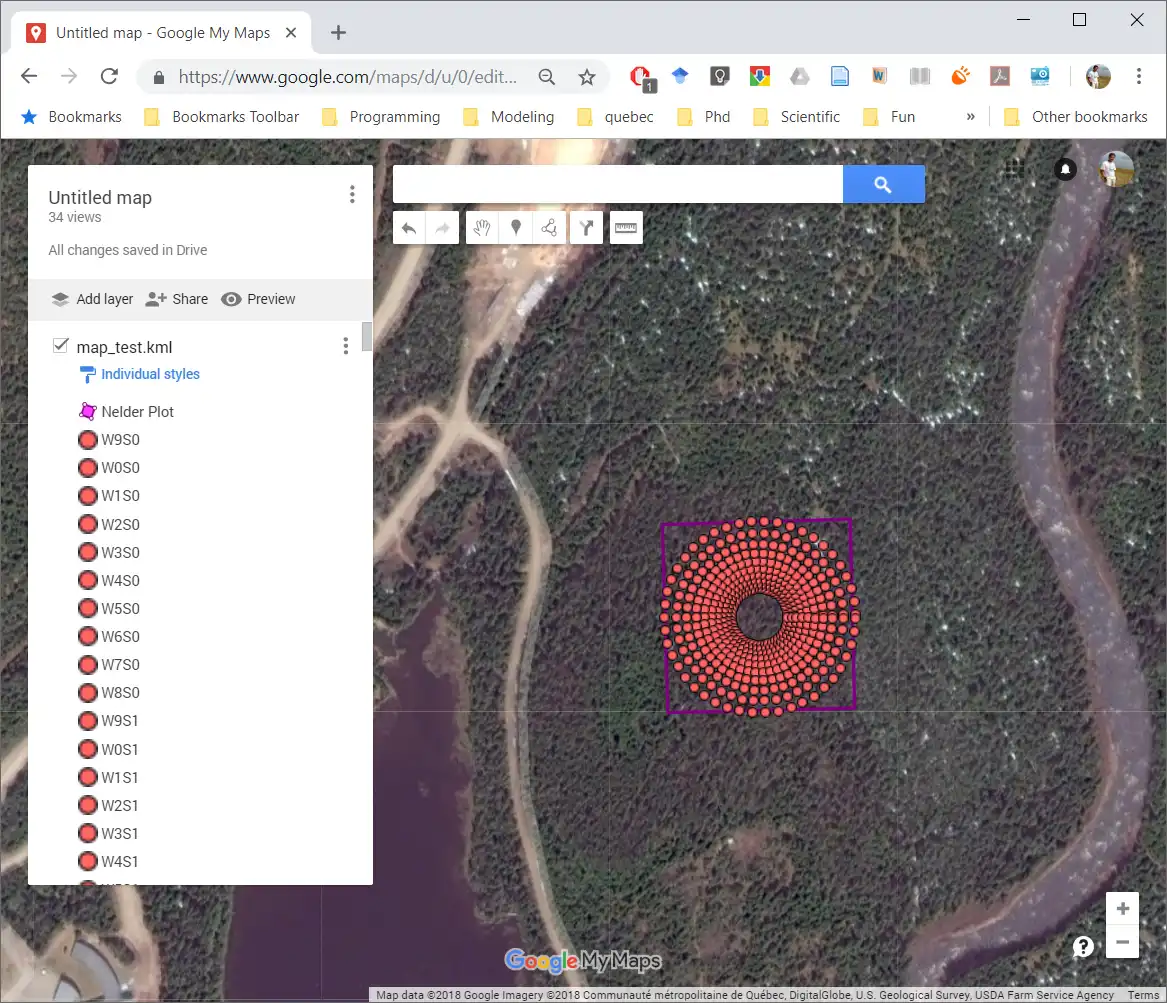The height and width of the screenshot is (1003, 1167).
Task: Click the address-bar zoom magnifier icon
Action: [547, 77]
